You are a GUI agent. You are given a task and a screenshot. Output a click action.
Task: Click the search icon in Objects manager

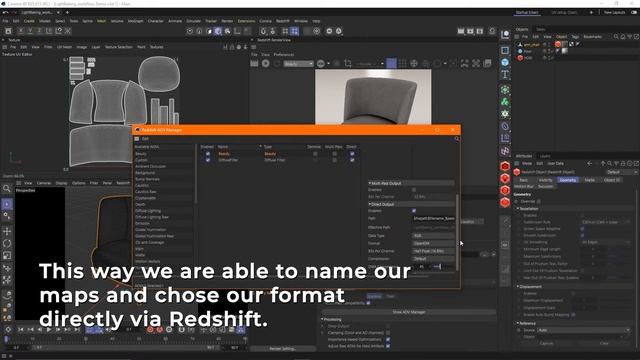(x=616, y=37)
